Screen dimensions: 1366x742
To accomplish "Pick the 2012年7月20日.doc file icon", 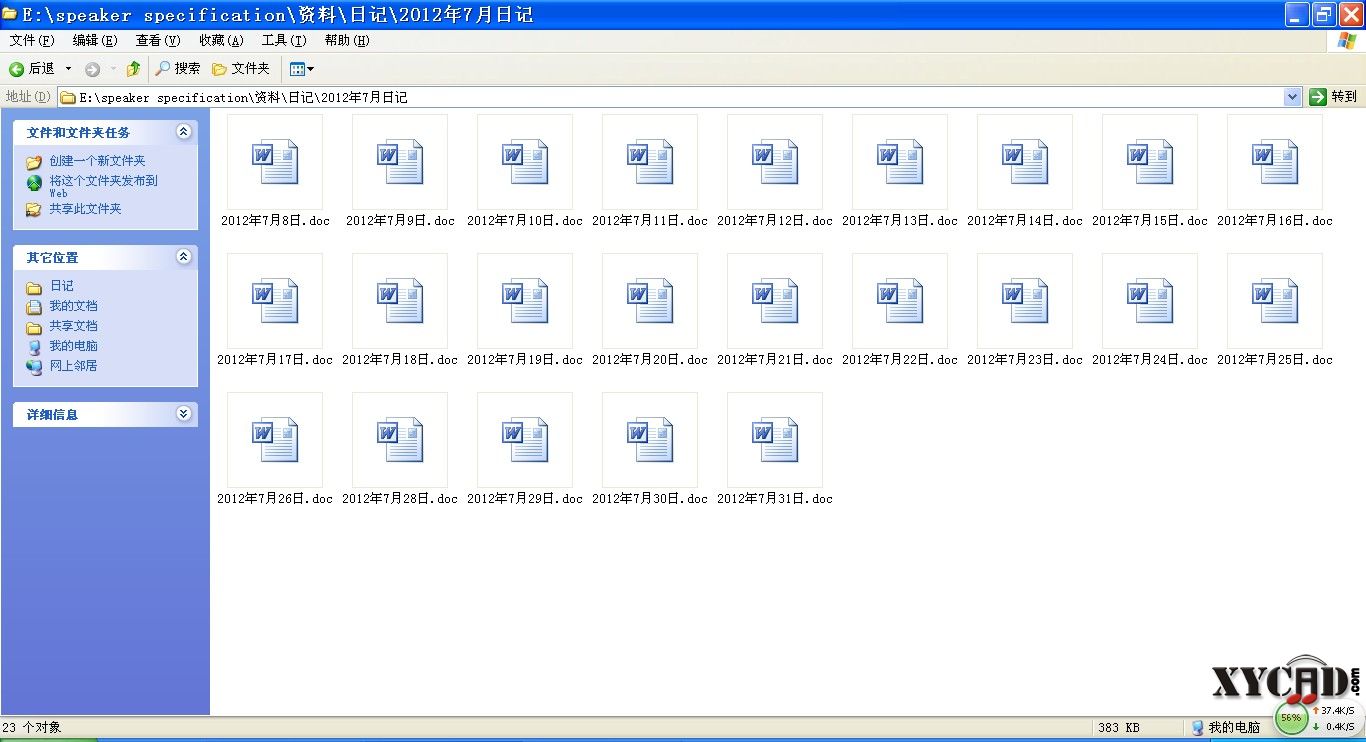I will tap(650, 301).
